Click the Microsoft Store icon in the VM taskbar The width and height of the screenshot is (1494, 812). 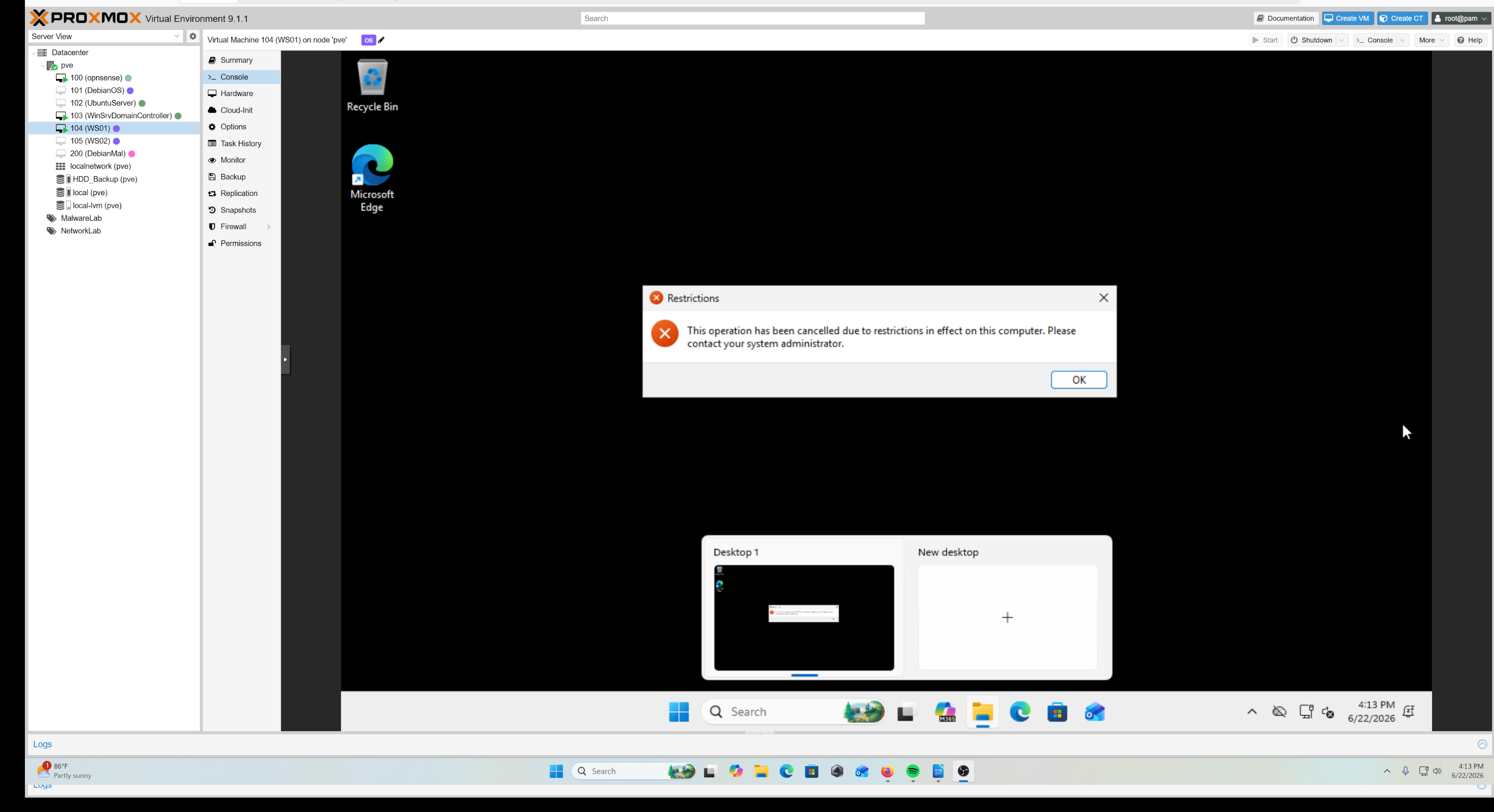coord(1057,712)
